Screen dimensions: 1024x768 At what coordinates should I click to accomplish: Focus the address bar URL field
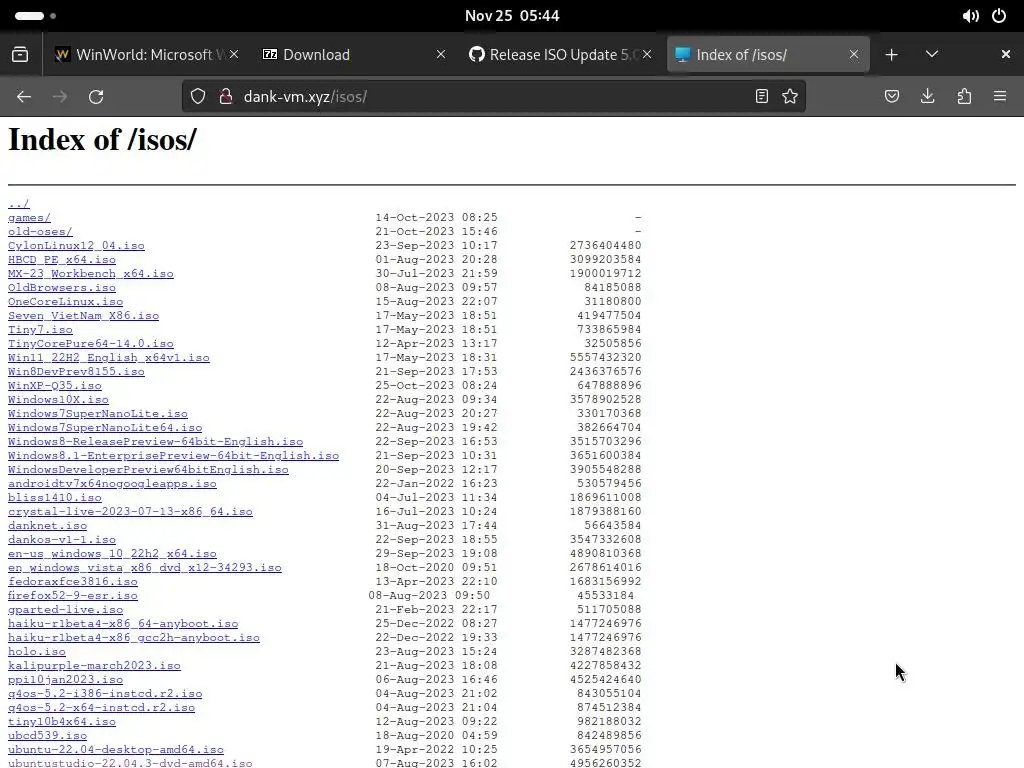tap(494, 97)
